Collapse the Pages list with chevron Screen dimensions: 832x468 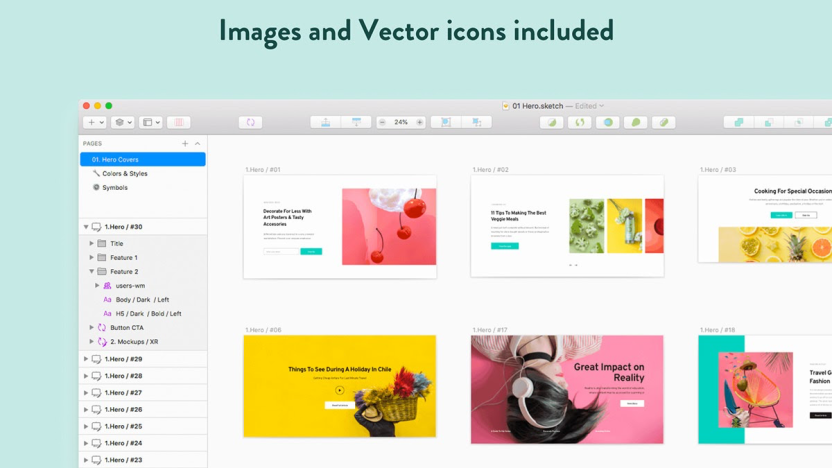pyautogui.click(x=197, y=144)
